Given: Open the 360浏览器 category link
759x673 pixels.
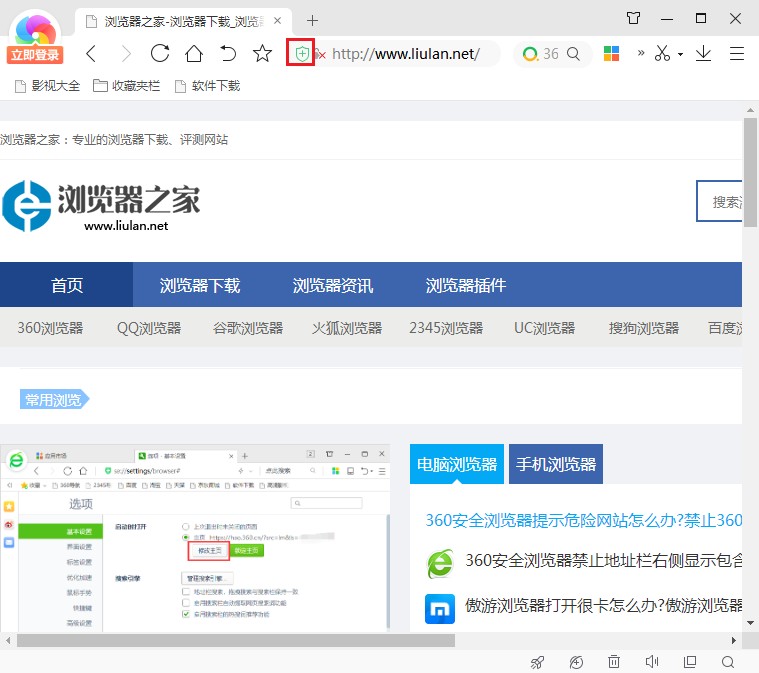Looking at the screenshot, I should (x=50, y=328).
